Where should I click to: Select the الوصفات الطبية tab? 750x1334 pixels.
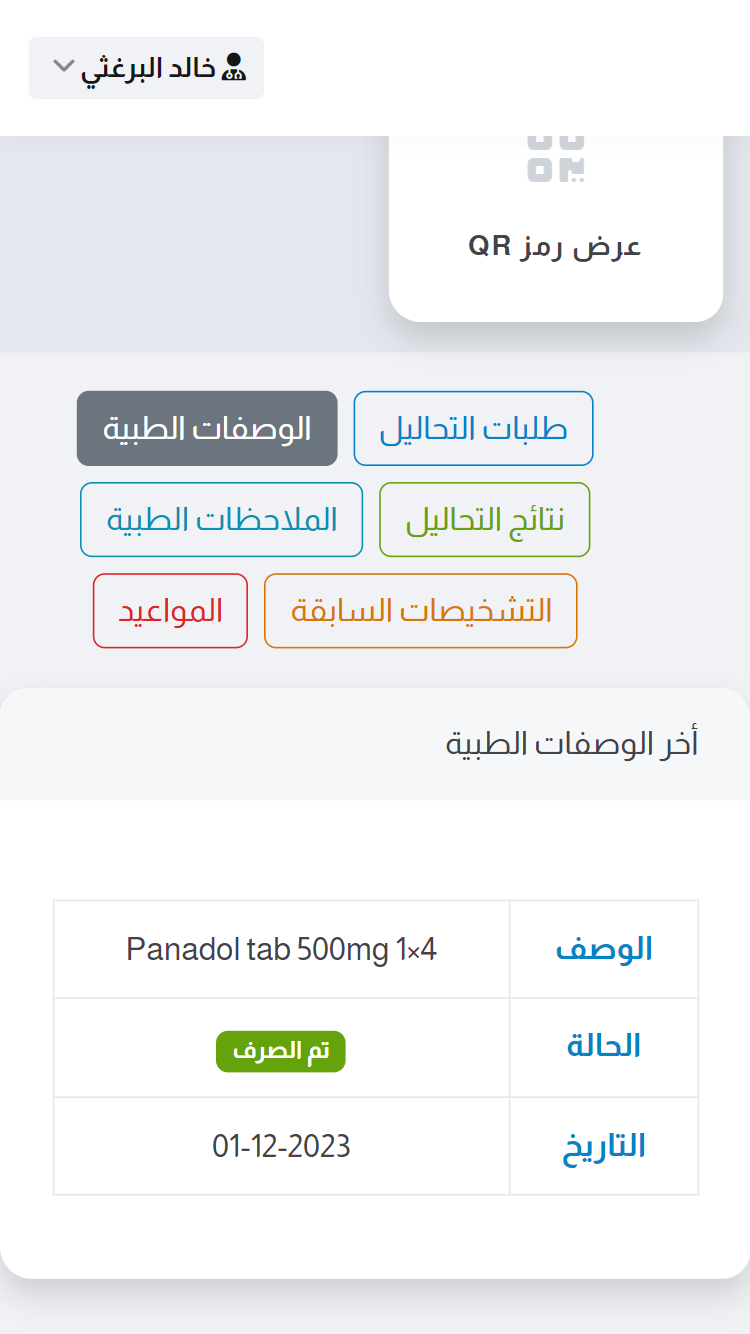click(206, 428)
